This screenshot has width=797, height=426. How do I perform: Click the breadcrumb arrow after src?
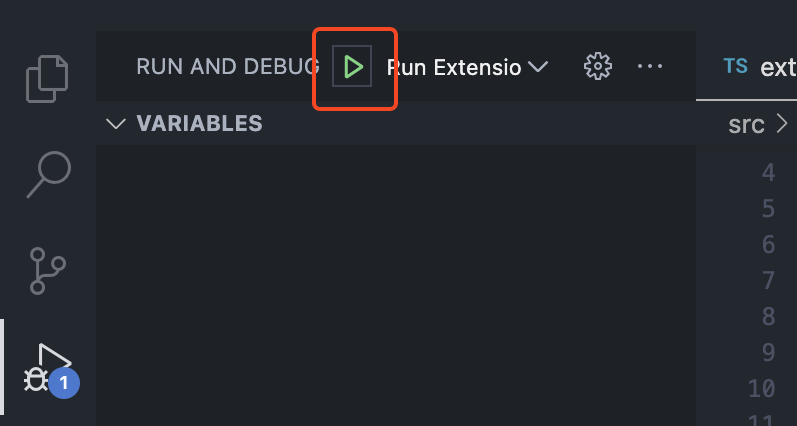(782, 124)
